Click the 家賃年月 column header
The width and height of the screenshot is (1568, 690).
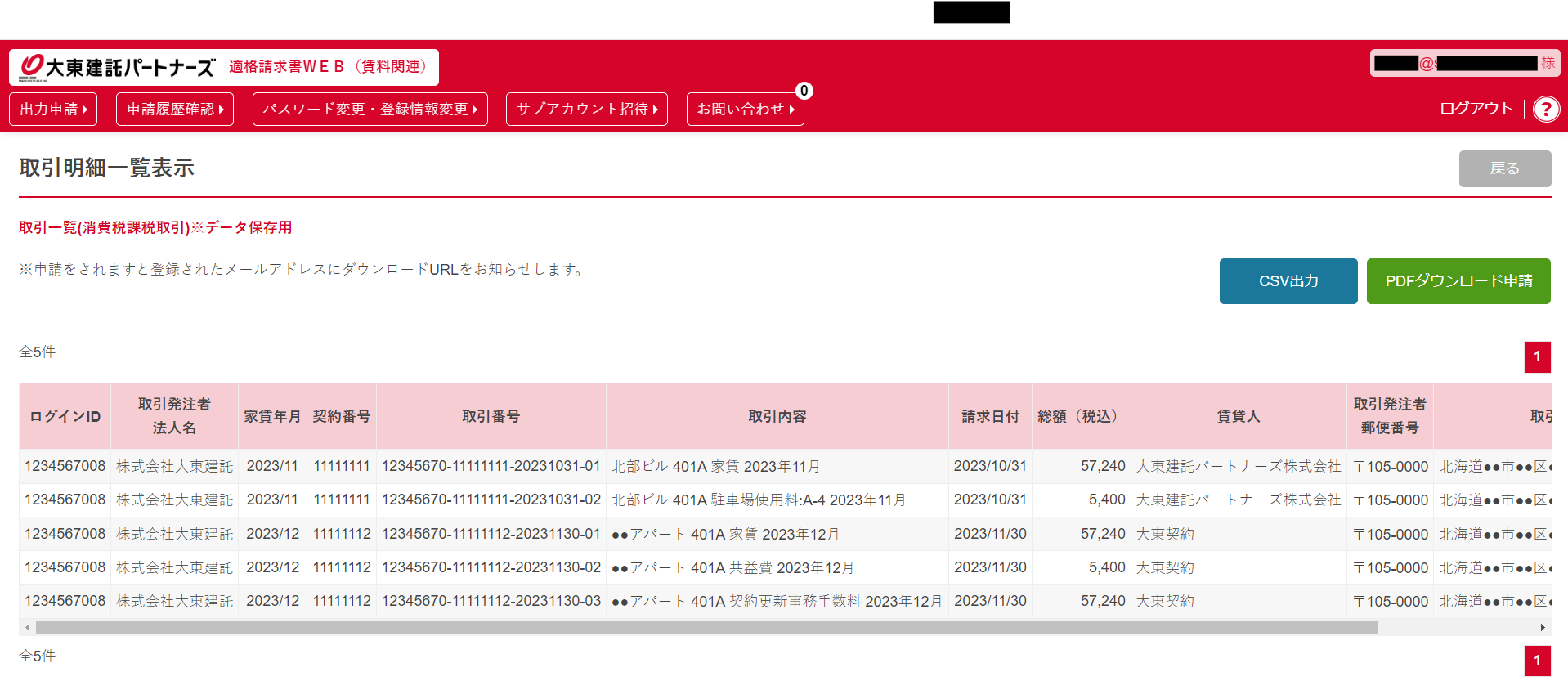[x=272, y=416]
